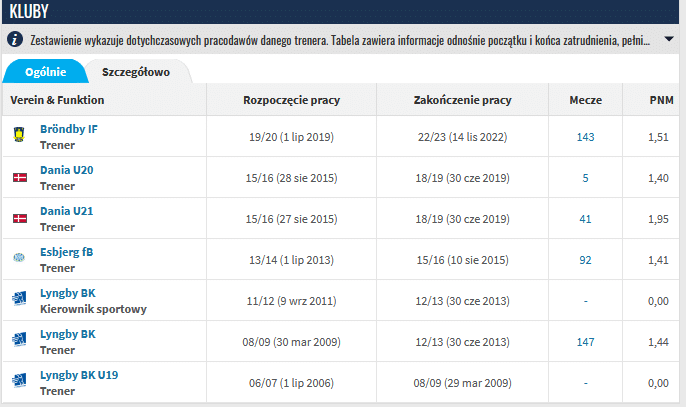The image size is (686, 407).
Task: Click the Mecze column header
Action: (x=585, y=100)
